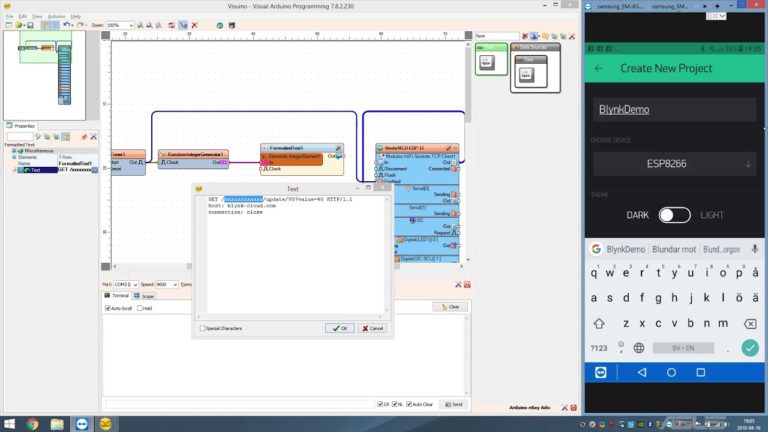Screen dimensions: 768x432
Task: Click the pin icon in Properties panel
Action: pos(84,137)
